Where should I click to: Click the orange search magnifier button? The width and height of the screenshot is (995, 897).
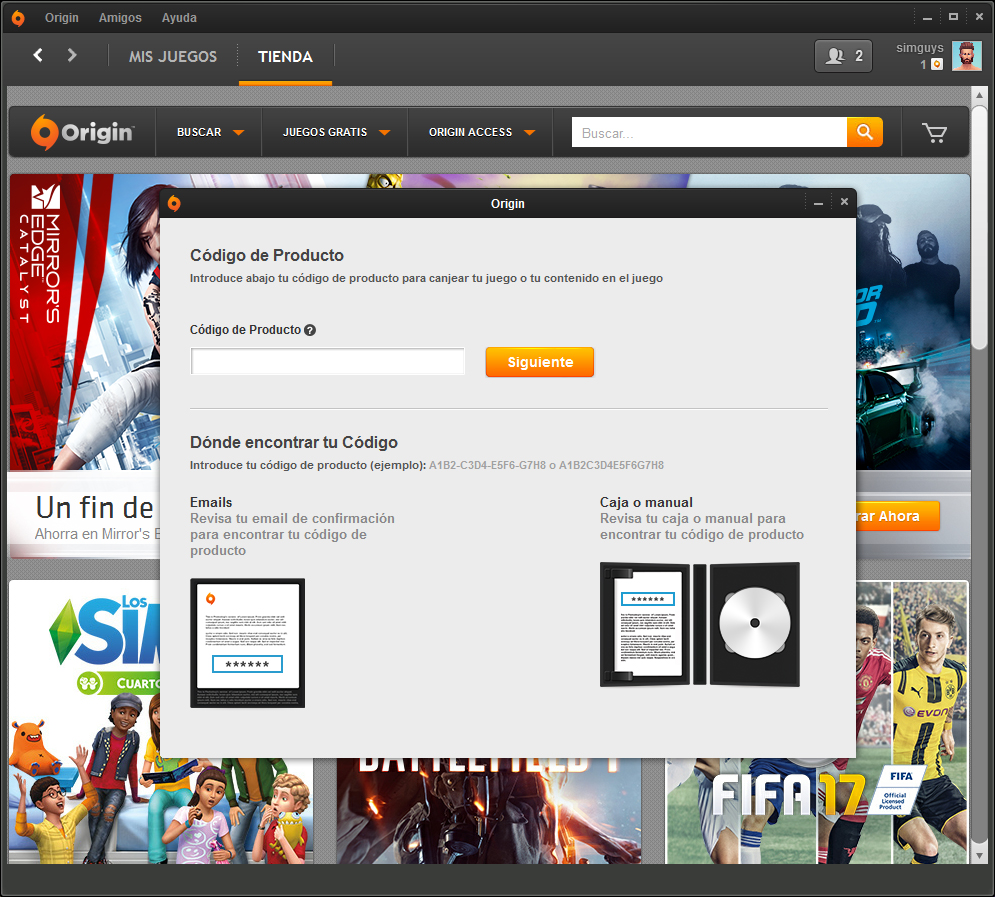pyautogui.click(x=864, y=132)
